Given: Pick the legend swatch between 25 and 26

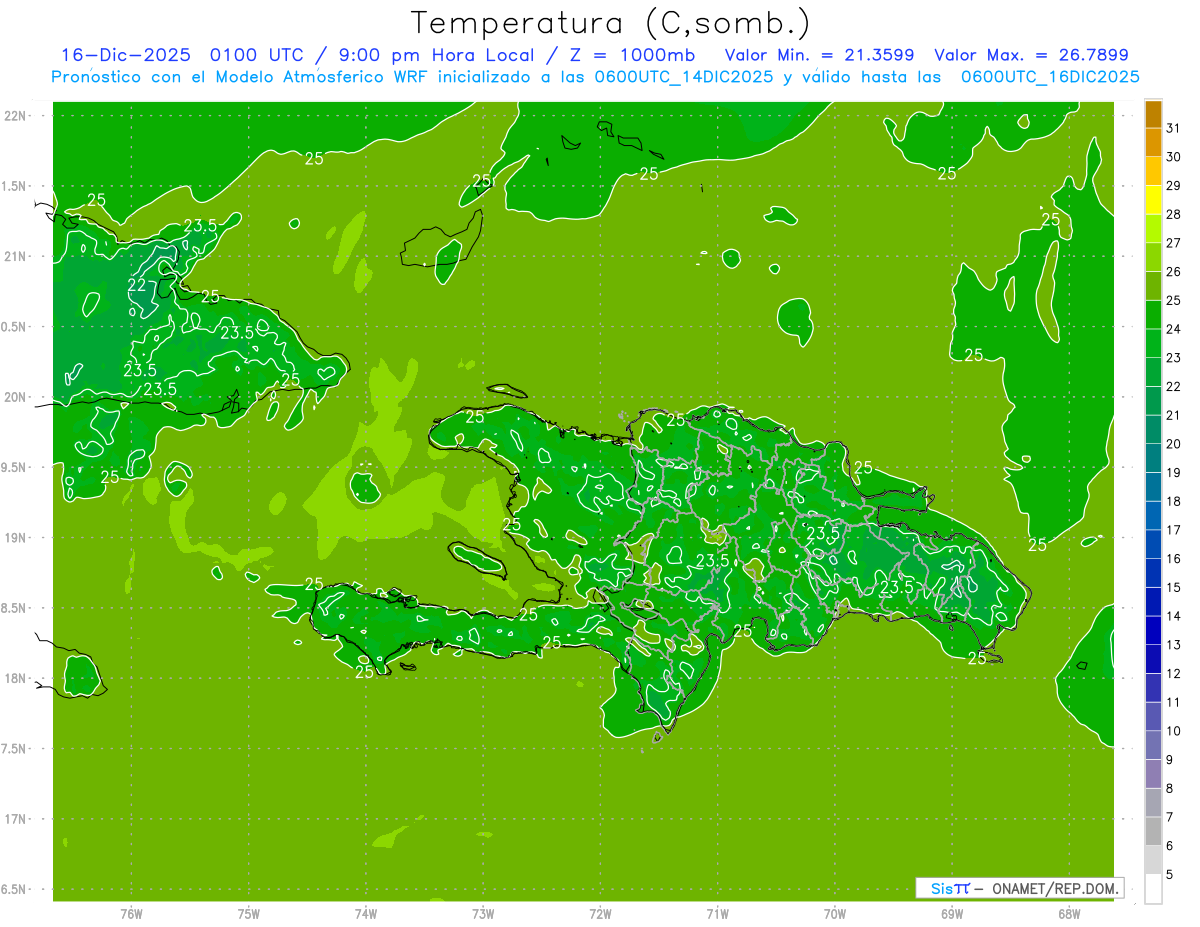Looking at the screenshot, I should pos(1153,286).
